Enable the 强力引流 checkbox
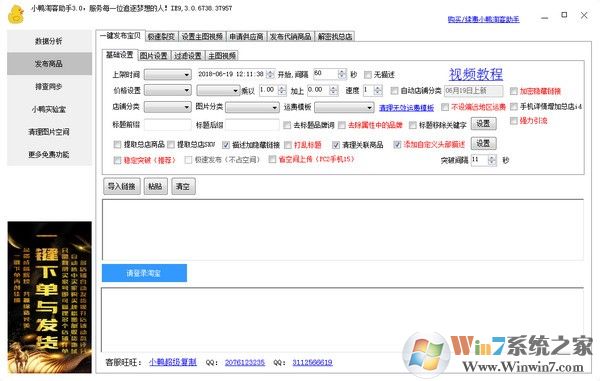 pyautogui.click(x=514, y=121)
